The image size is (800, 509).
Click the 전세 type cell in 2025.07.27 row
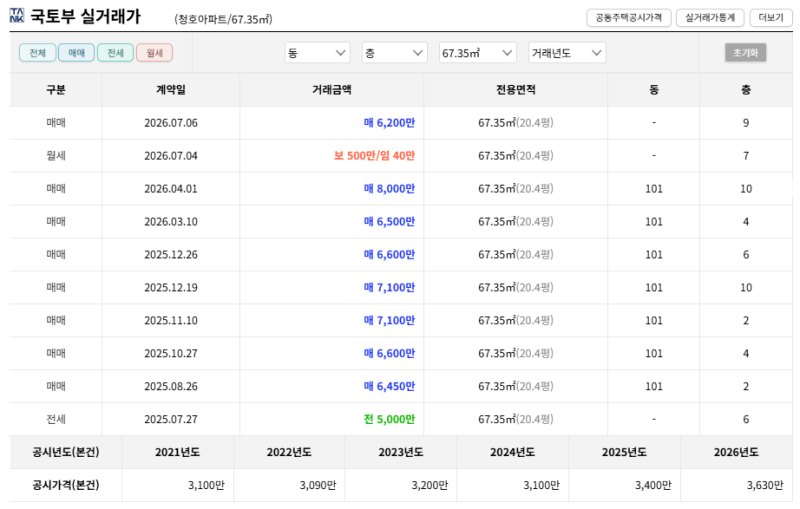tap(56, 419)
